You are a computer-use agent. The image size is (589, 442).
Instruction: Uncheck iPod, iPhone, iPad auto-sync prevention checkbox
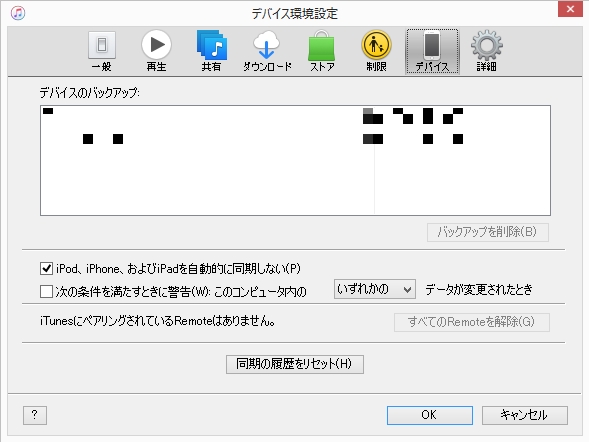pyautogui.click(x=46, y=269)
